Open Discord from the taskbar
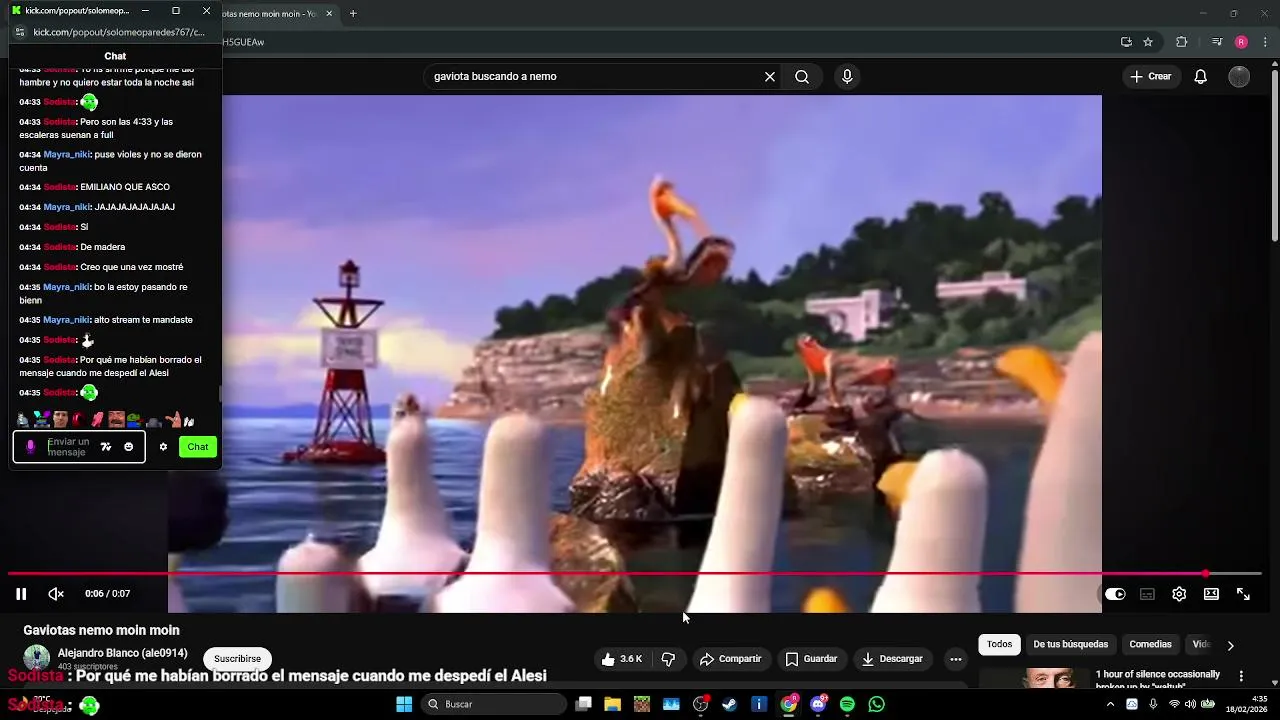This screenshot has height=720, width=1280. [x=818, y=704]
